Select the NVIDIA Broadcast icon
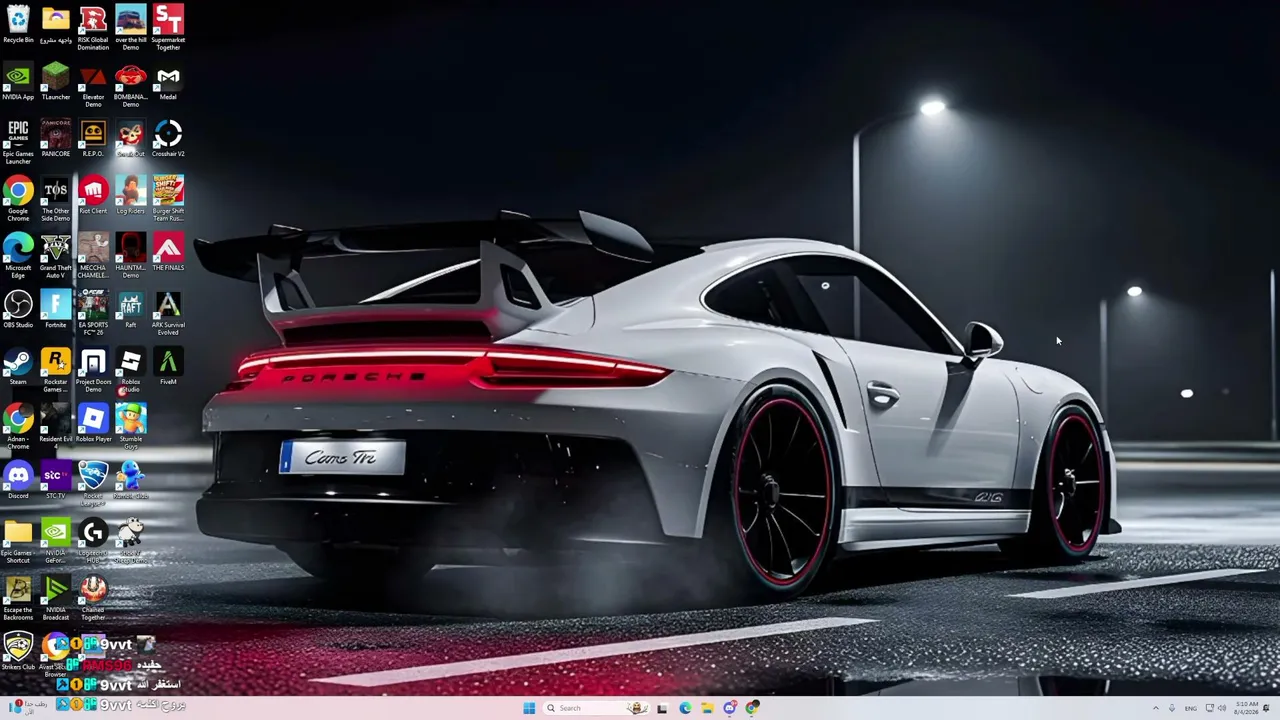This screenshot has height=720, width=1280. tap(56, 599)
